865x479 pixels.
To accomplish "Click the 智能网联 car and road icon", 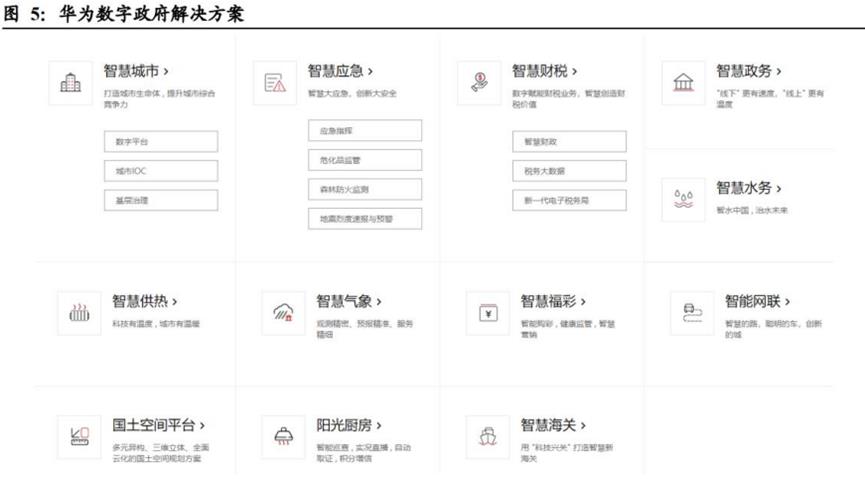I will click(692, 313).
